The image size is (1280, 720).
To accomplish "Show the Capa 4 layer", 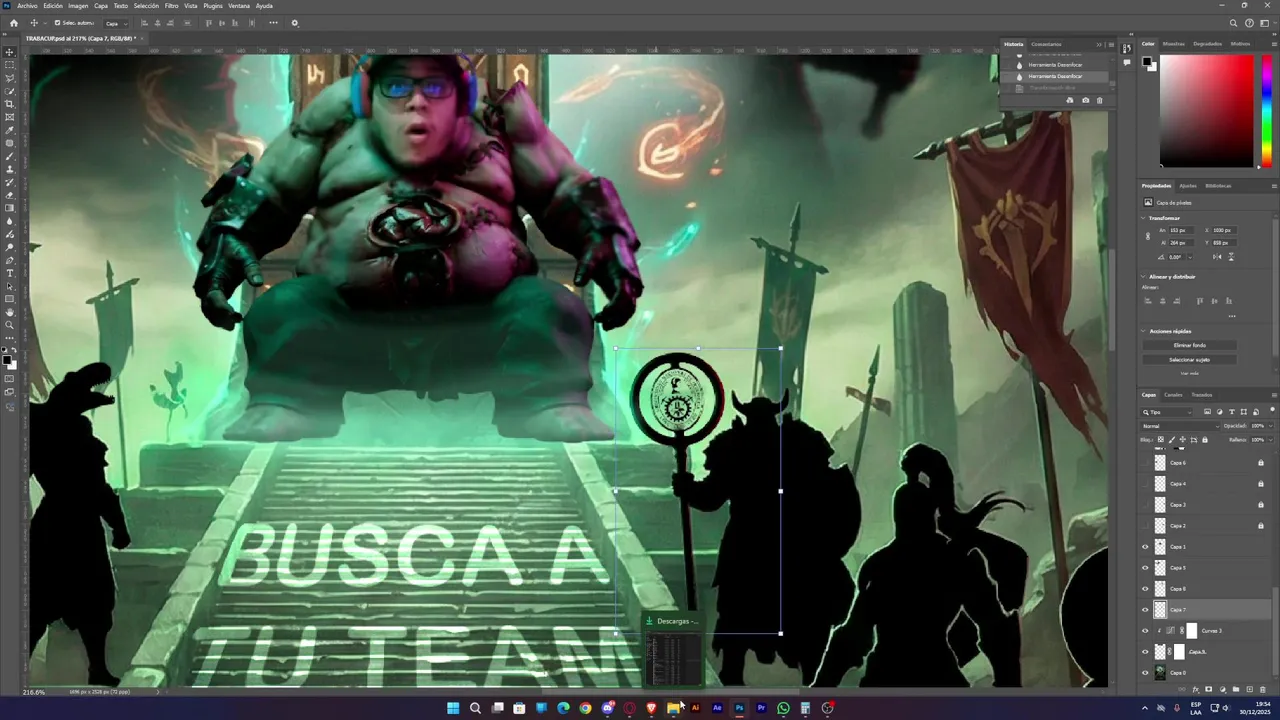I will [x=1146, y=483].
